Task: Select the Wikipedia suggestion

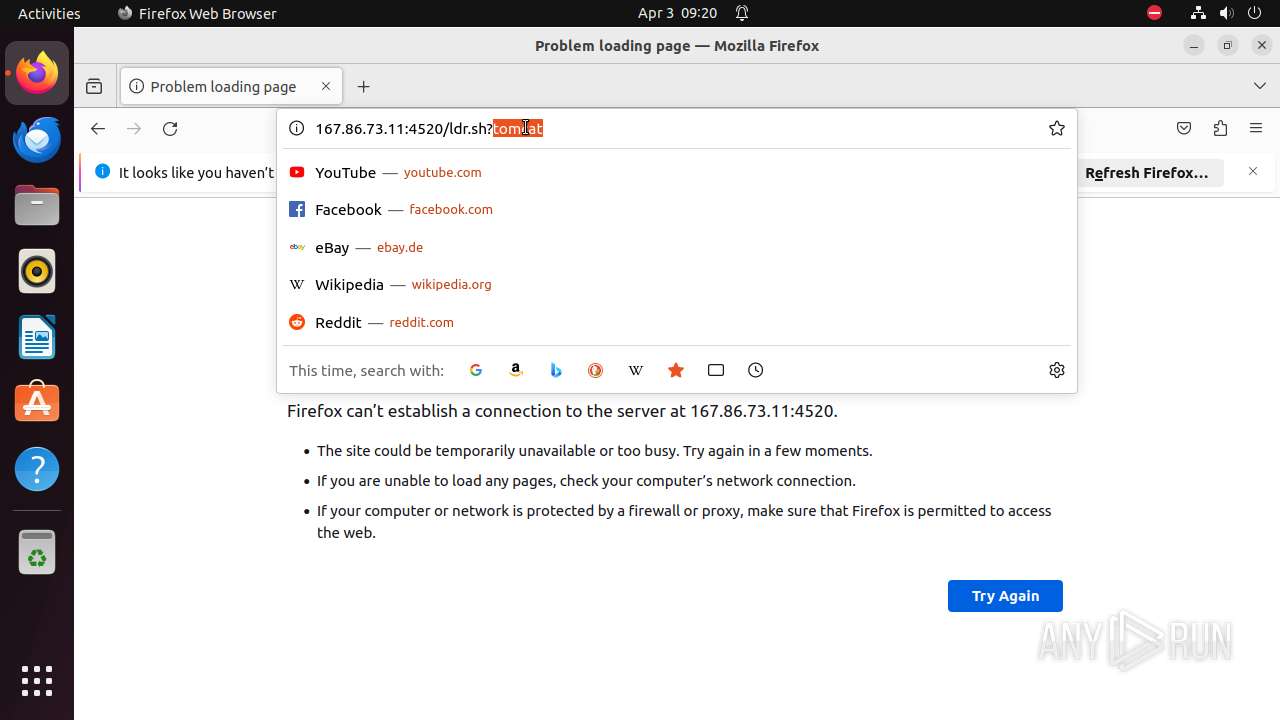Action: 677,284
